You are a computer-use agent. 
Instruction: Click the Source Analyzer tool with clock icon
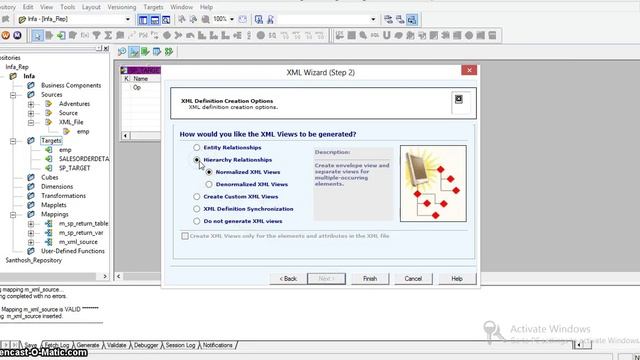coord(122,52)
